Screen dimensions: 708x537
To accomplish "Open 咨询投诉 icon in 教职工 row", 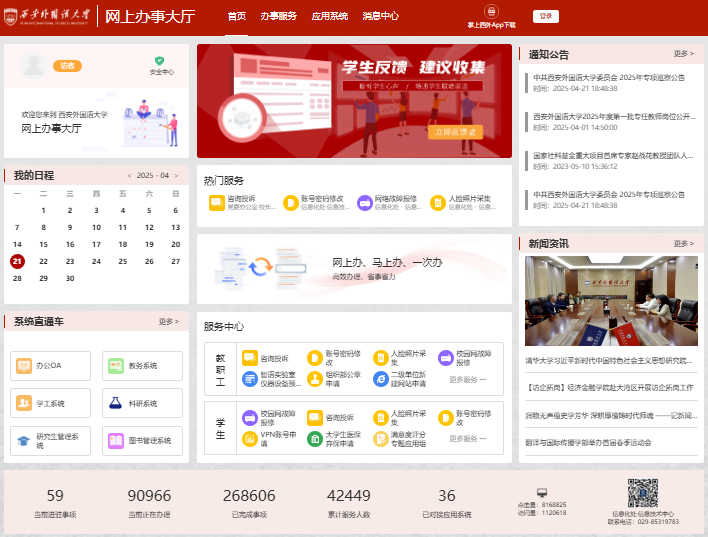I will point(250,358).
